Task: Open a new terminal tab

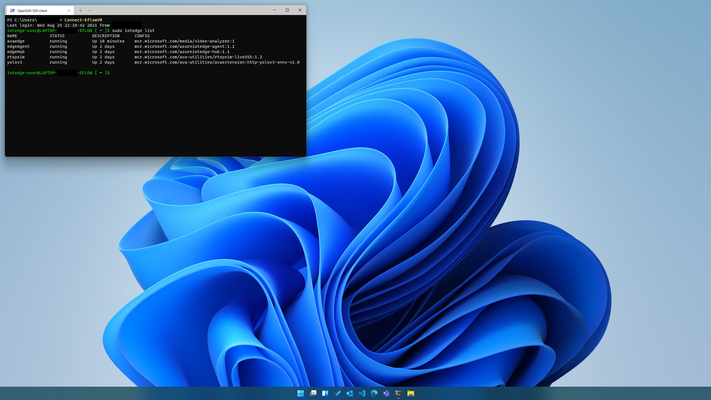Action: (80, 10)
